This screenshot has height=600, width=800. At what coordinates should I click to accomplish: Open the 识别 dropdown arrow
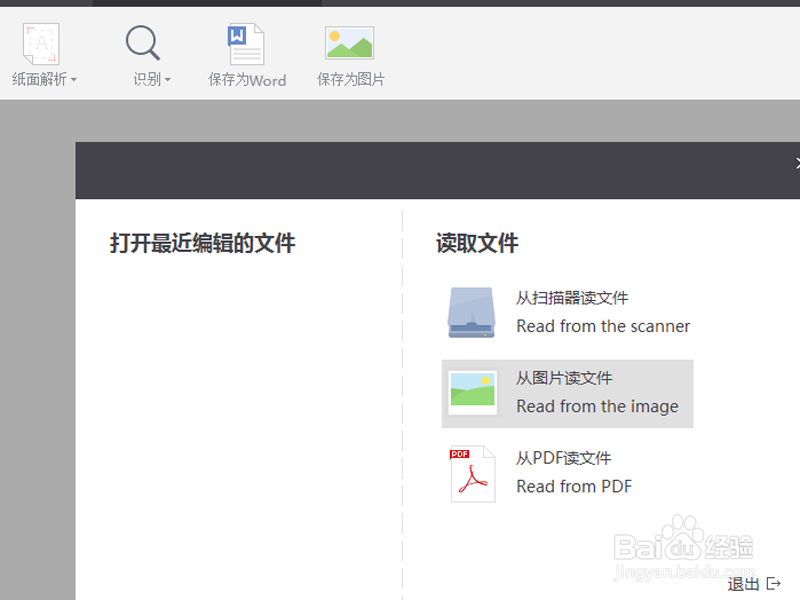click(x=168, y=80)
